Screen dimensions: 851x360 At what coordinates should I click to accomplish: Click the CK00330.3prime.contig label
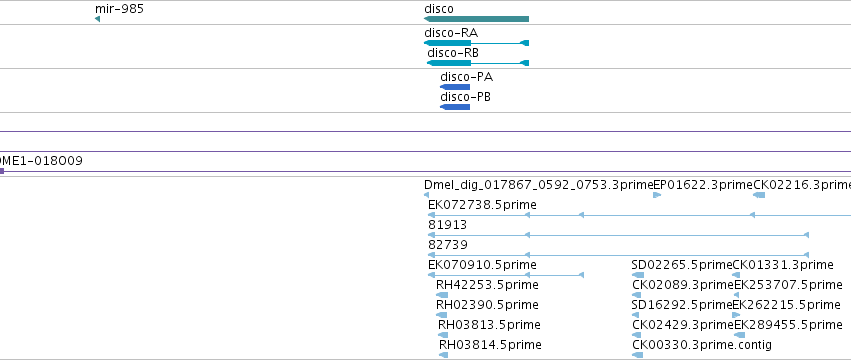pos(702,345)
